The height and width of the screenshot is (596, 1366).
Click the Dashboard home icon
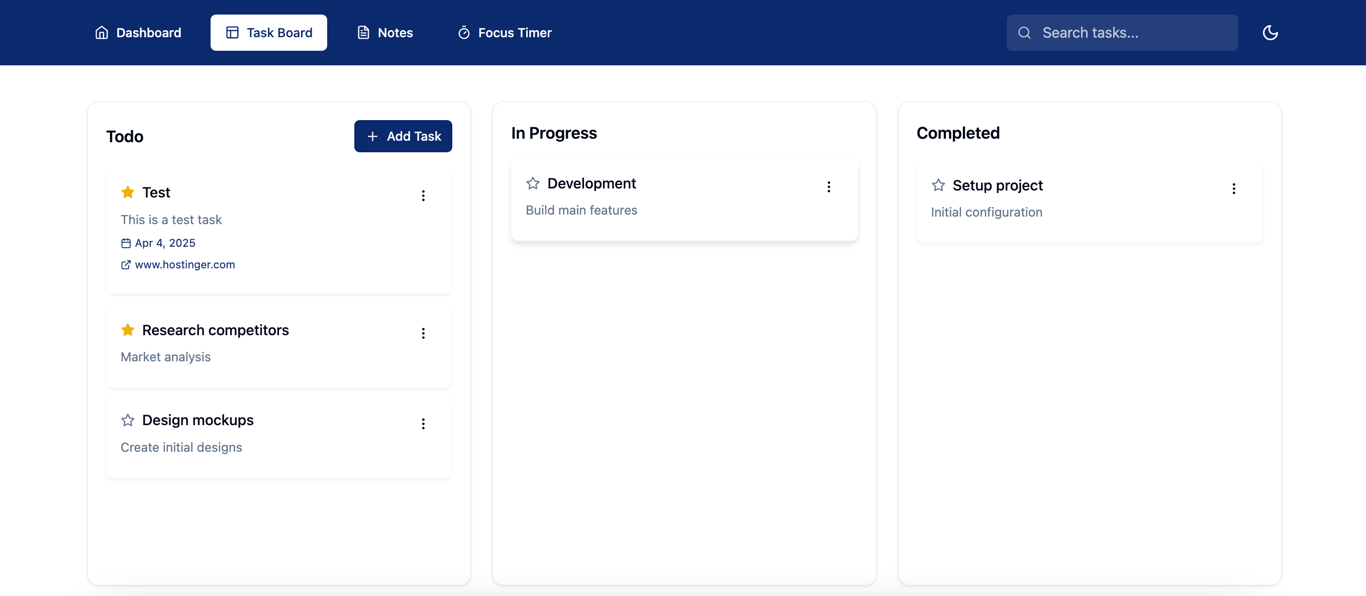coord(101,32)
